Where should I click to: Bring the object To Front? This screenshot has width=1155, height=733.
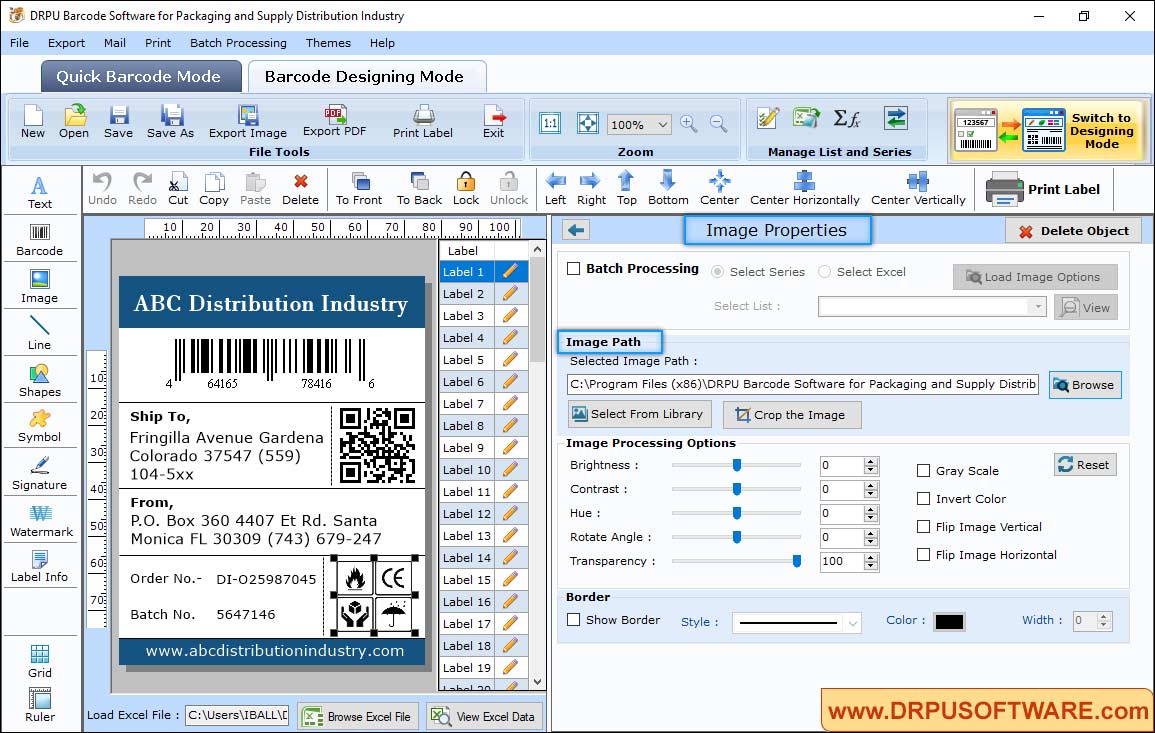(359, 189)
